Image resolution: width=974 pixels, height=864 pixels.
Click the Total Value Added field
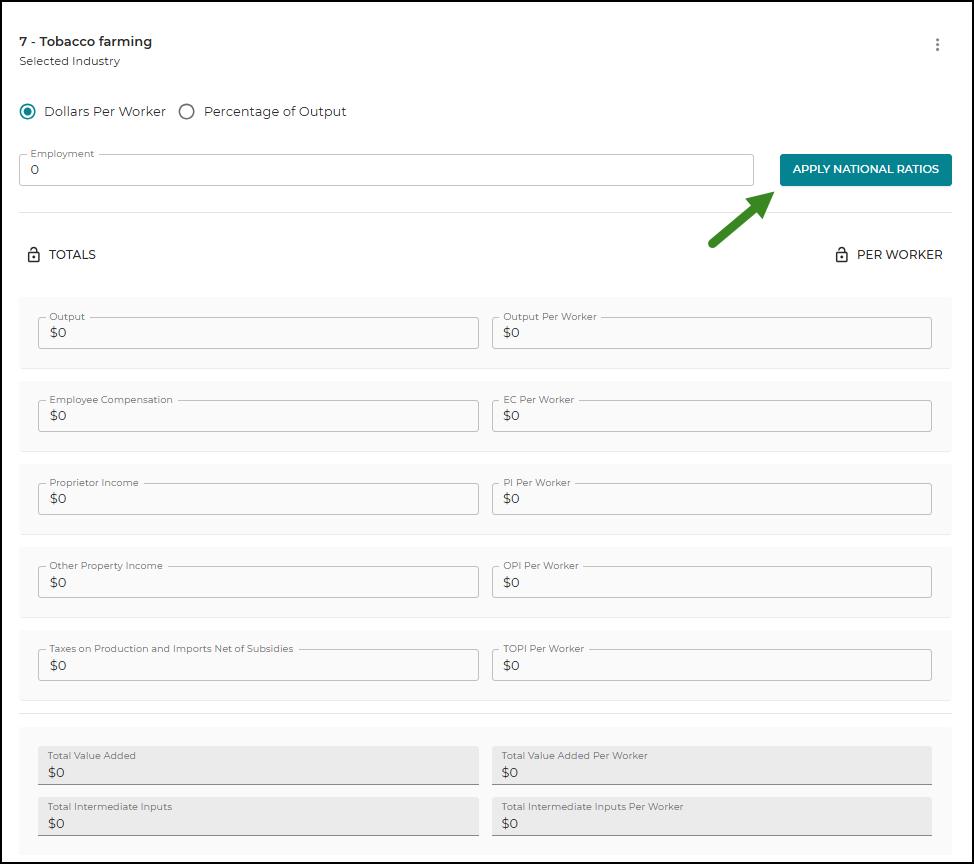pos(258,765)
